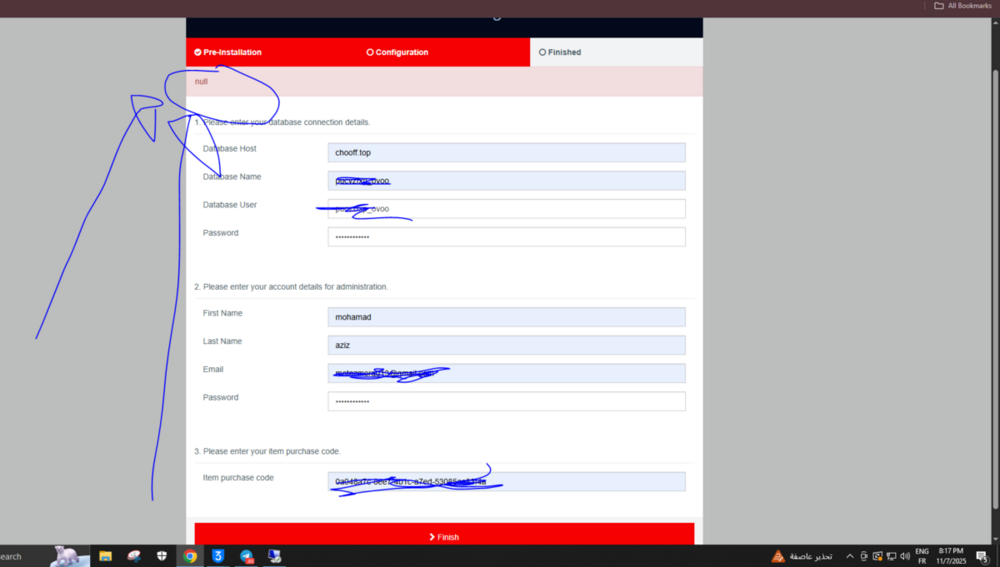Click the volume speaker tray icon
1000x567 pixels.
pos(905,556)
